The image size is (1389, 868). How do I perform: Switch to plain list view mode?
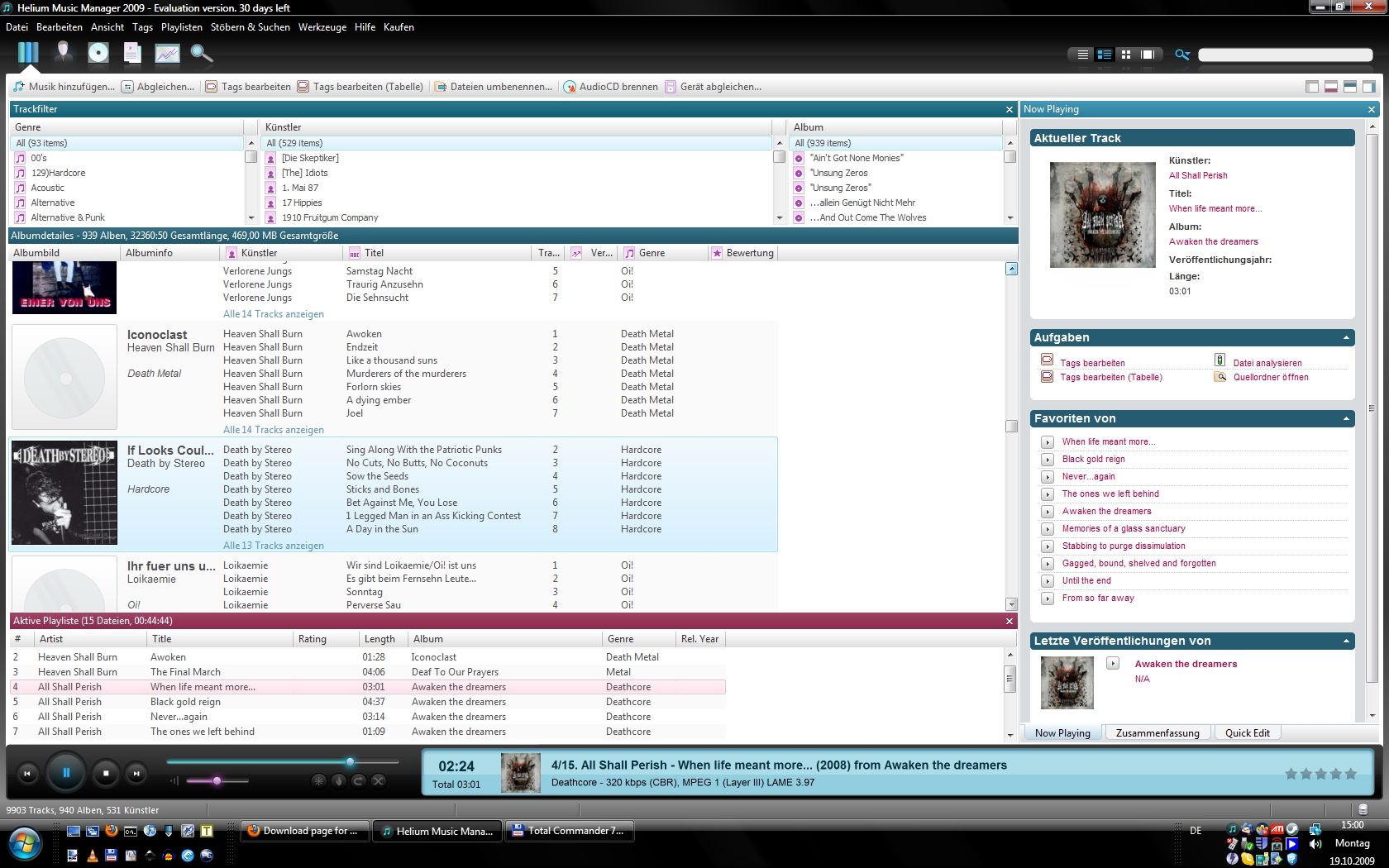click(x=1082, y=55)
